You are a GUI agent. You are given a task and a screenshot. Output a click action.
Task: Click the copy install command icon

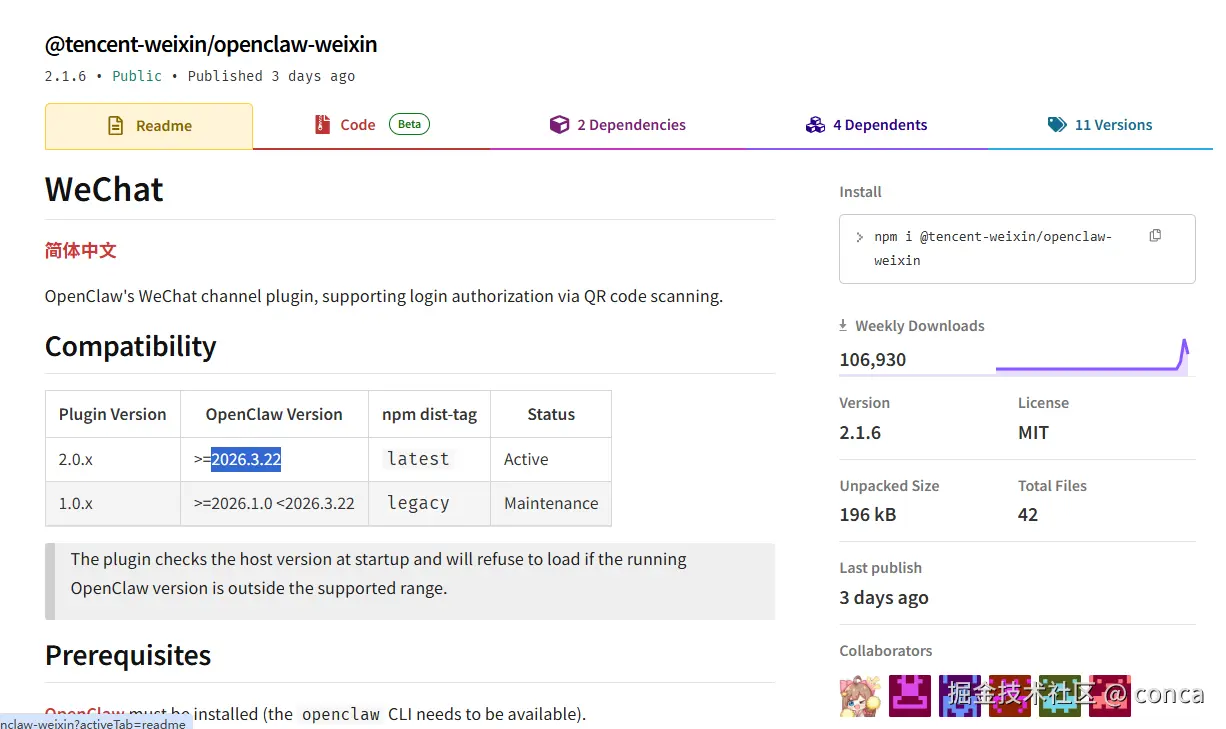[1155, 236]
